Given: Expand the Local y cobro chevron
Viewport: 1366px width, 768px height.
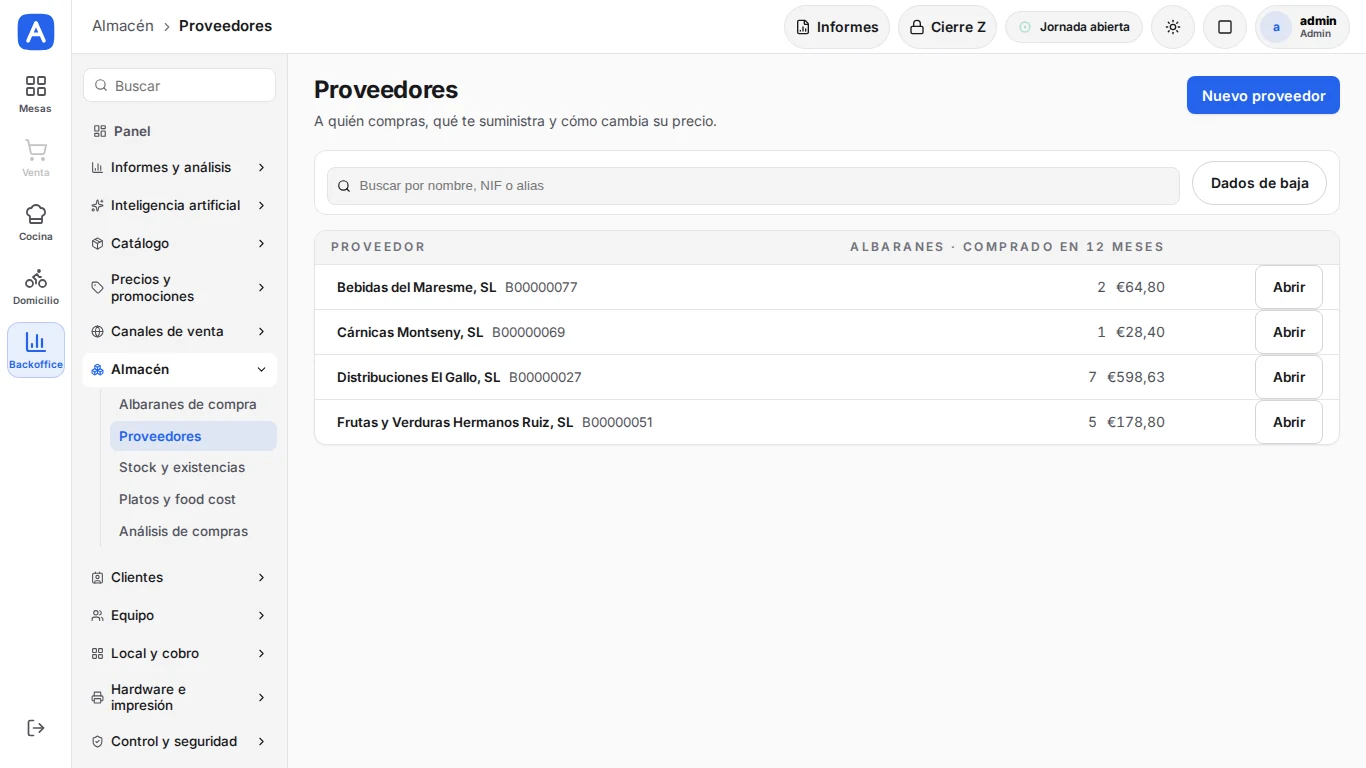Looking at the screenshot, I should [x=261, y=653].
